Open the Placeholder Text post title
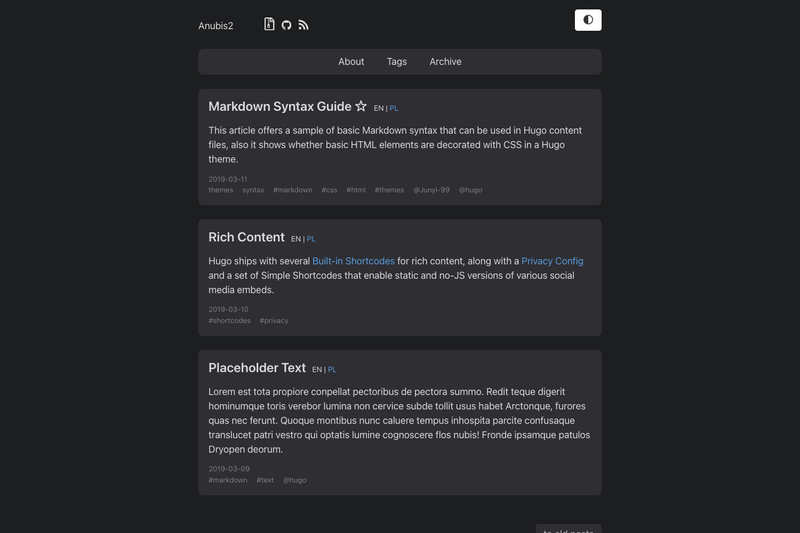Screen dimensions: 800x533 (x=257, y=368)
